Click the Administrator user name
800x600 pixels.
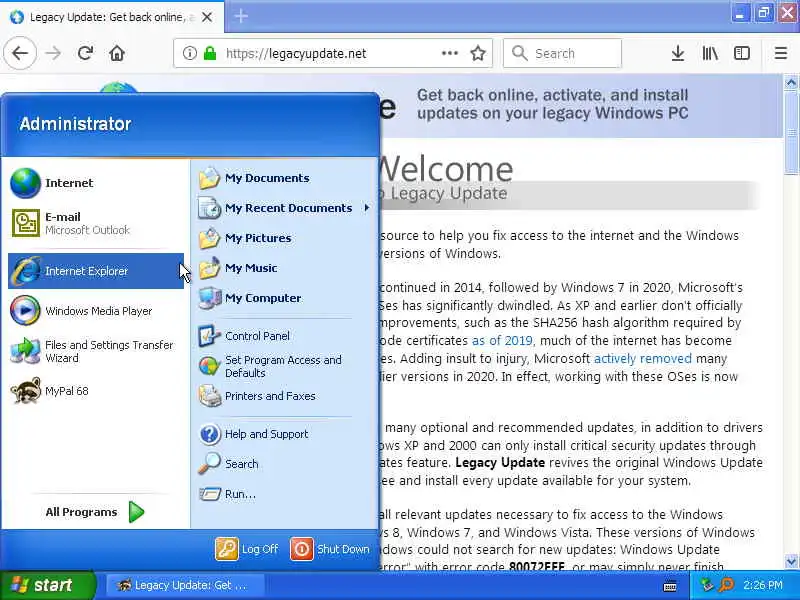(76, 123)
